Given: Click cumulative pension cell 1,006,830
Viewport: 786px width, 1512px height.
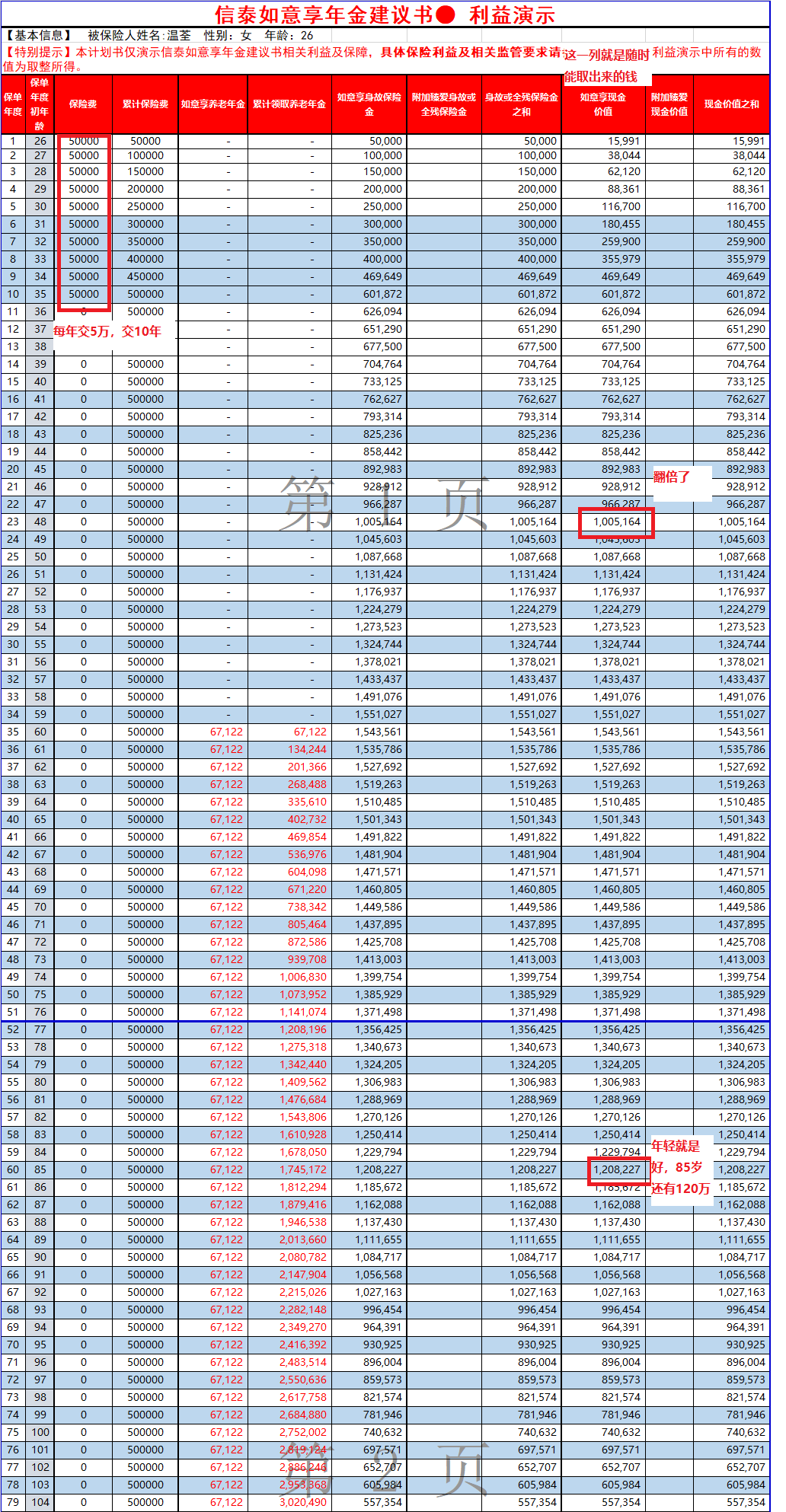Looking at the screenshot, I should pyautogui.click(x=289, y=977).
